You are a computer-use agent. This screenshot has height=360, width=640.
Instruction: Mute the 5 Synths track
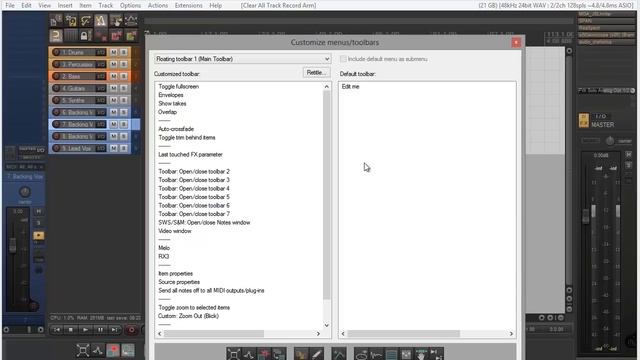[113, 100]
